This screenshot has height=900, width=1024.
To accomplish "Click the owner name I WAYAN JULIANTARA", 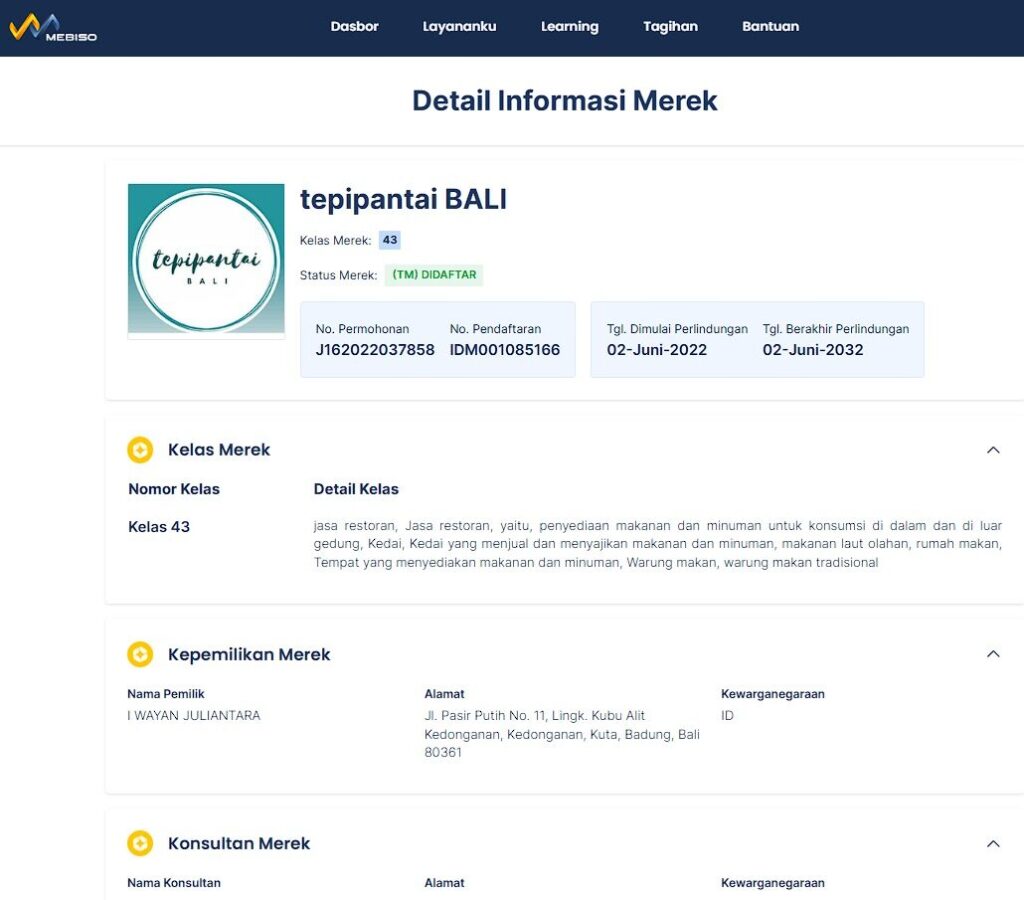I will [x=193, y=716].
